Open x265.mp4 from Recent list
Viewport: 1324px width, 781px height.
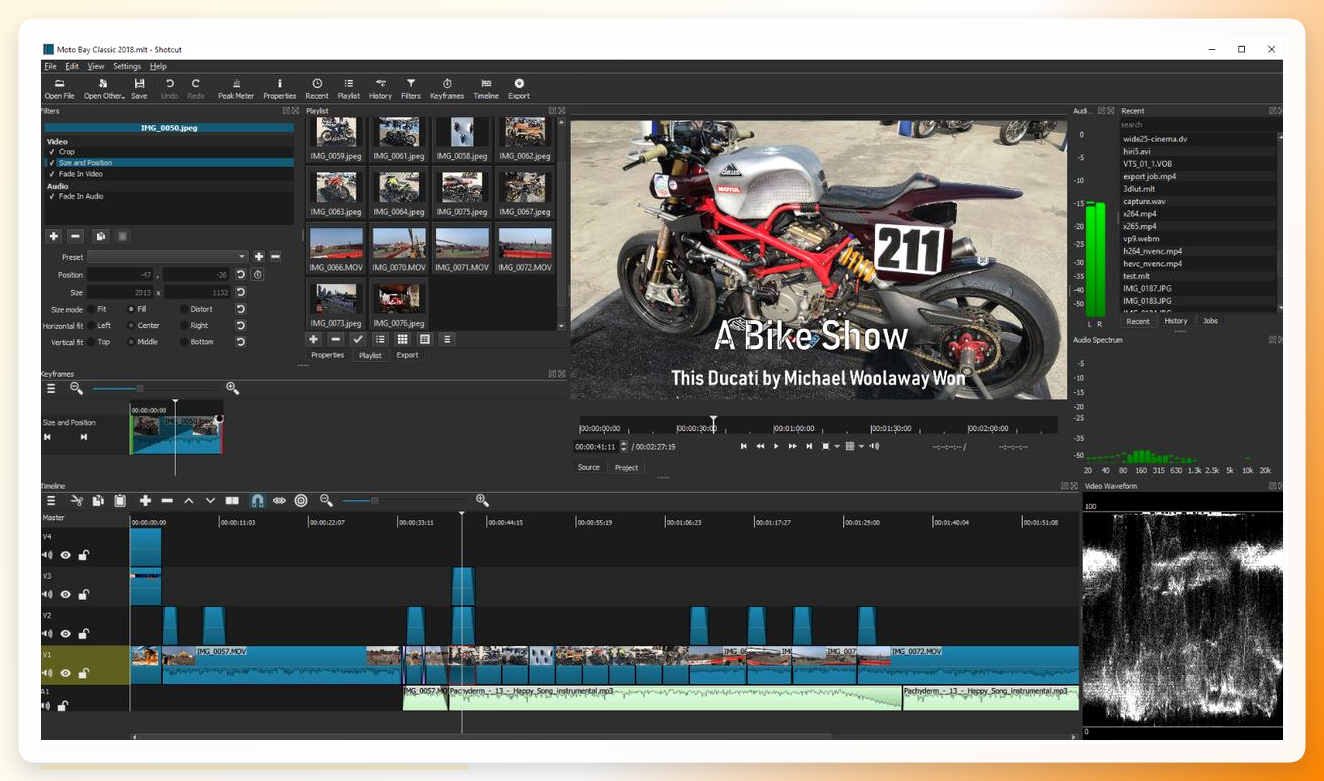coord(1140,226)
